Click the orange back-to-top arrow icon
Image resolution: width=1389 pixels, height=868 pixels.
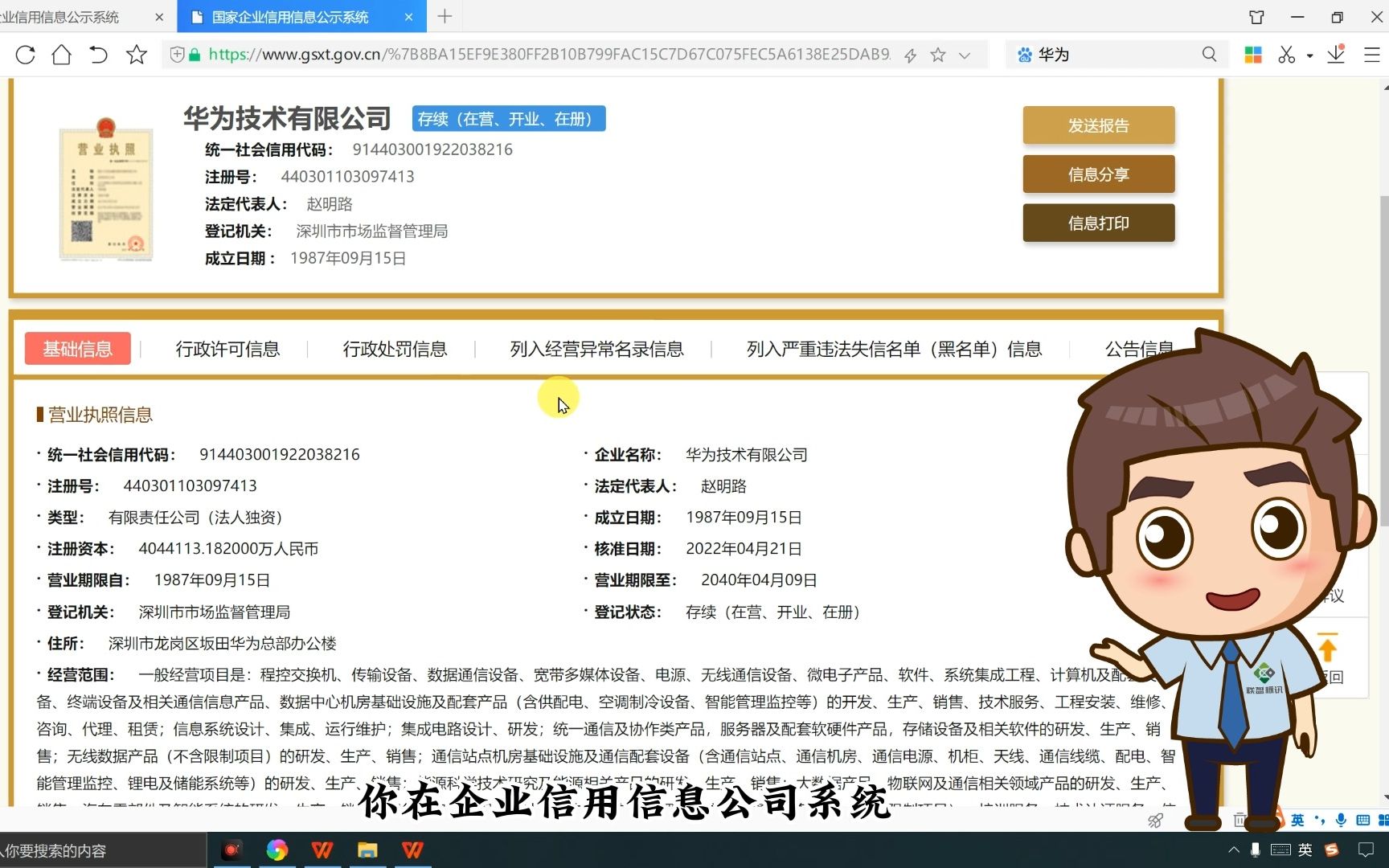(1327, 647)
